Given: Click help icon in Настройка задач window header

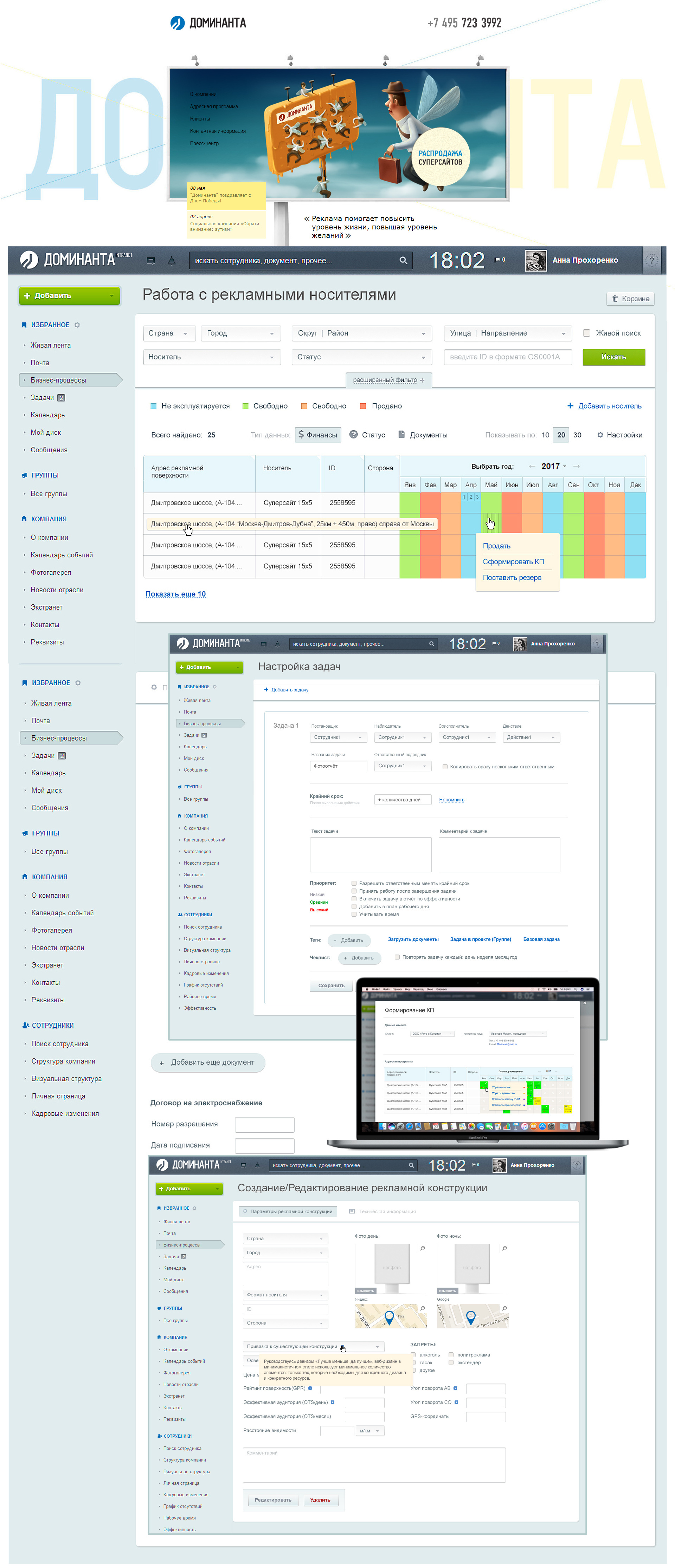Looking at the screenshot, I should pos(597,644).
